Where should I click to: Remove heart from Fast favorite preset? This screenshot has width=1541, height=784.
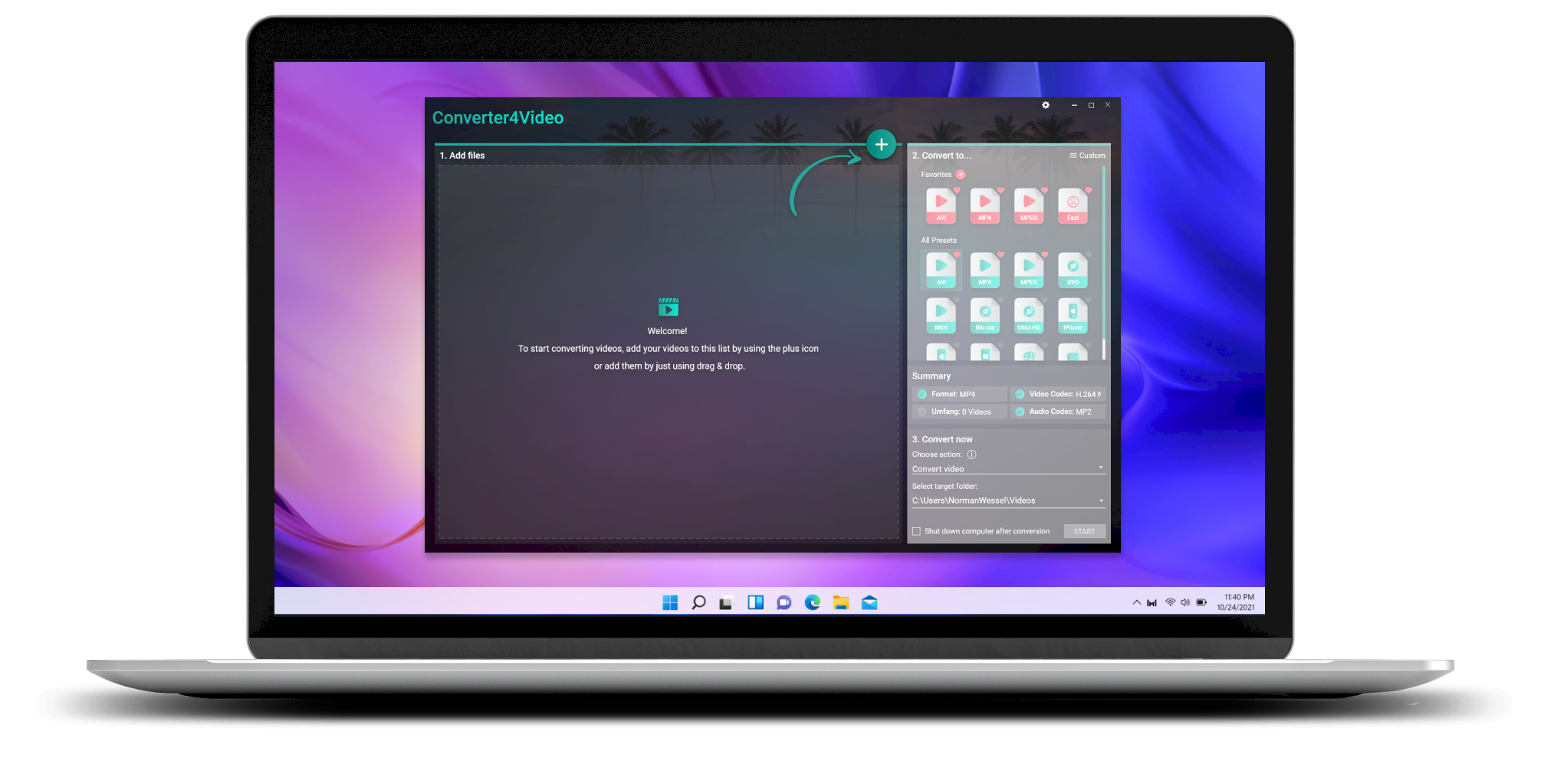click(1088, 190)
